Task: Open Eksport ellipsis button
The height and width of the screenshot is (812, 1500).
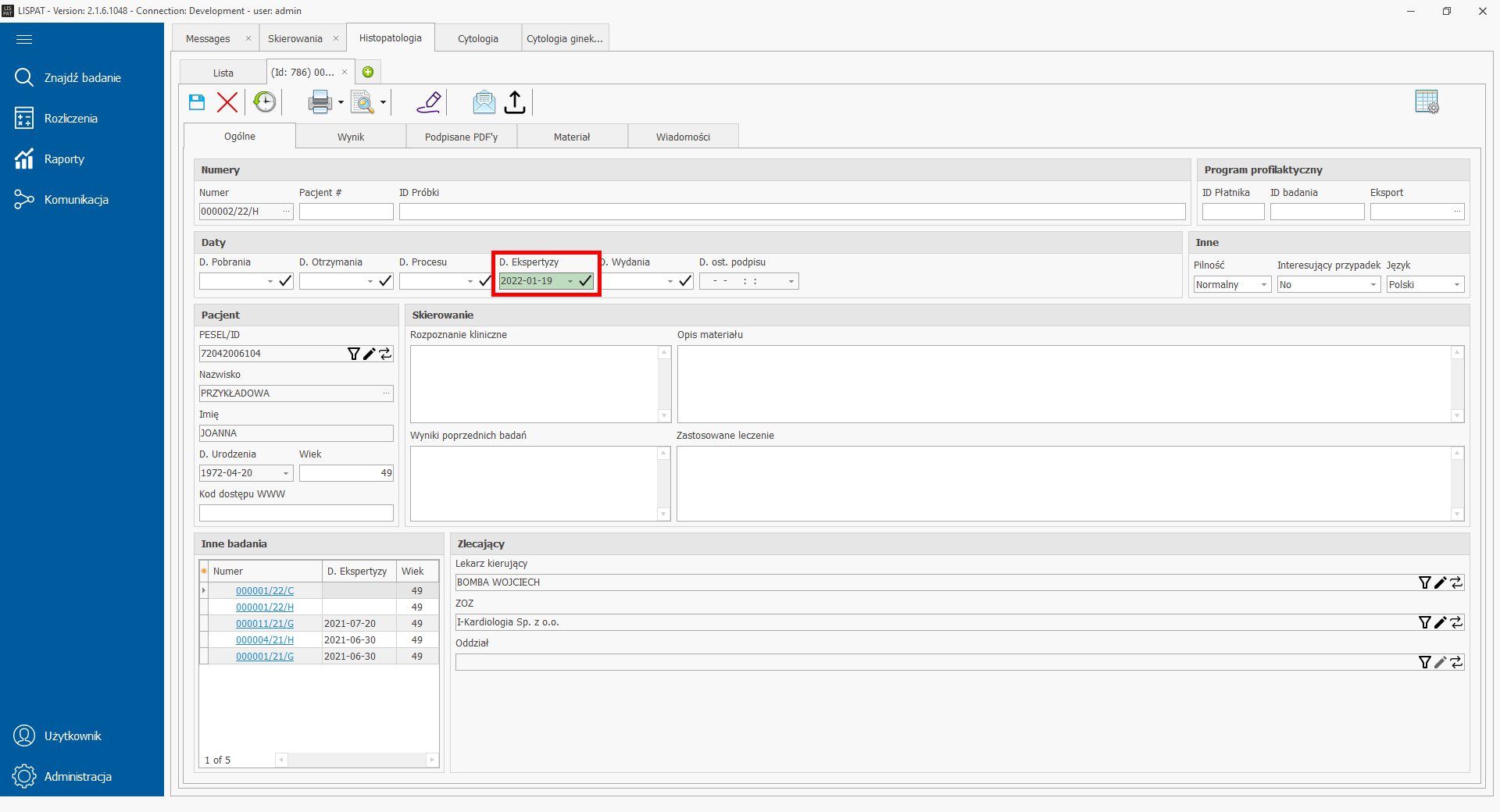Action: pos(1457,212)
